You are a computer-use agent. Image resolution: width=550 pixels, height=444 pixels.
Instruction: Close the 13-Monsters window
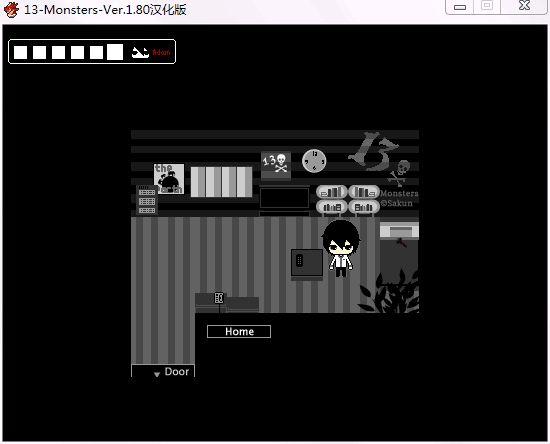(524, 6)
